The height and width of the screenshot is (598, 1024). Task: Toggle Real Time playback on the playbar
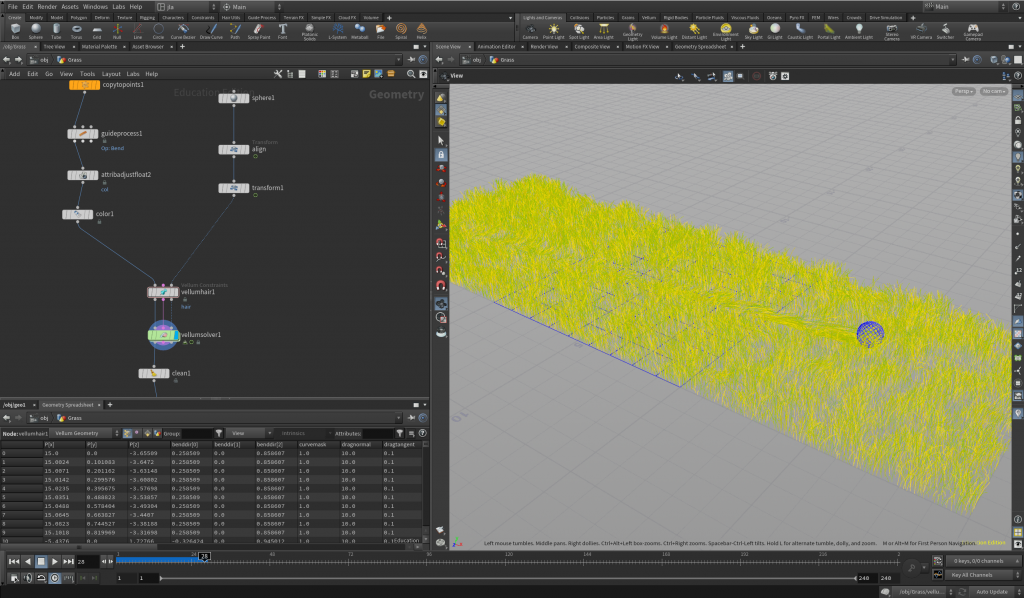pos(55,578)
